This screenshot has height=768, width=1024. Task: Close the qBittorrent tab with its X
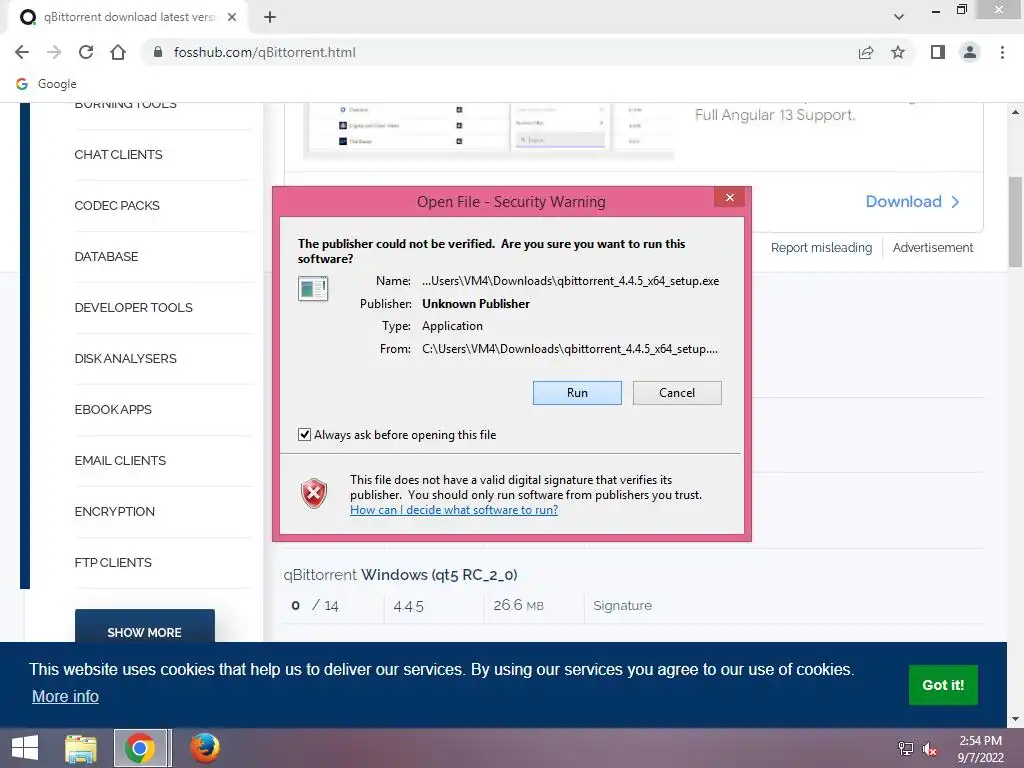[x=232, y=17]
